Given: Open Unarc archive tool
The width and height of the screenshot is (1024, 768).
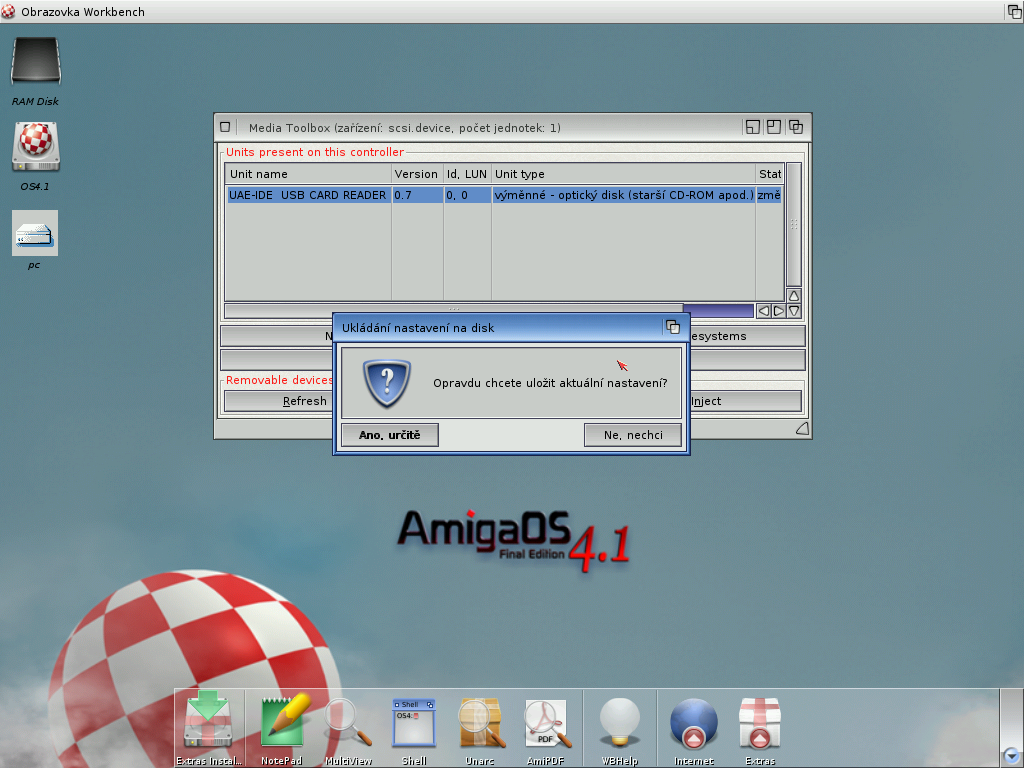Looking at the screenshot, I should tap(480, 722).
